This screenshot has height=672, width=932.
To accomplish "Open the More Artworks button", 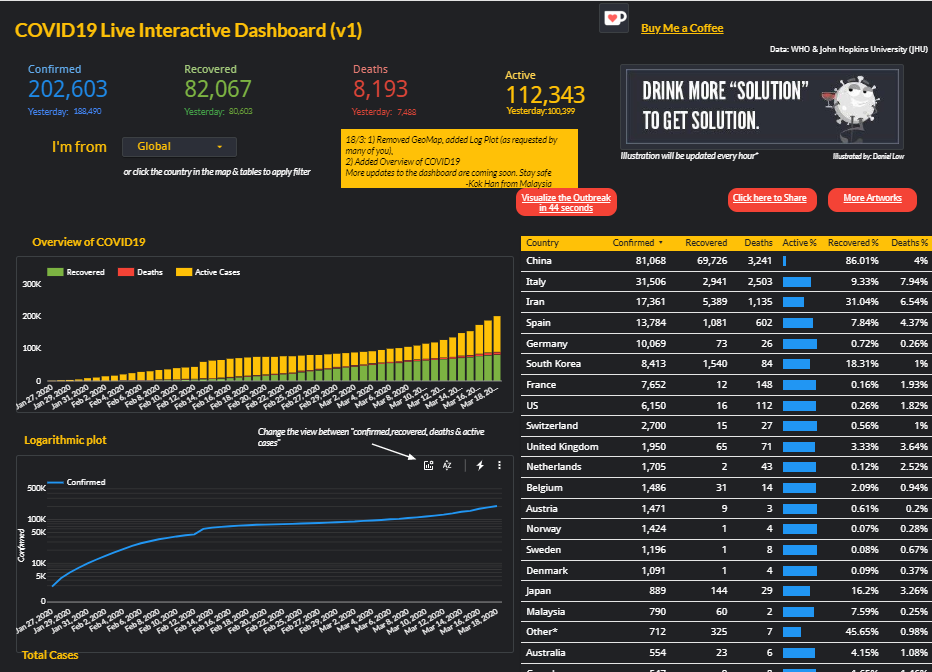I will click(x=872, y=198).
